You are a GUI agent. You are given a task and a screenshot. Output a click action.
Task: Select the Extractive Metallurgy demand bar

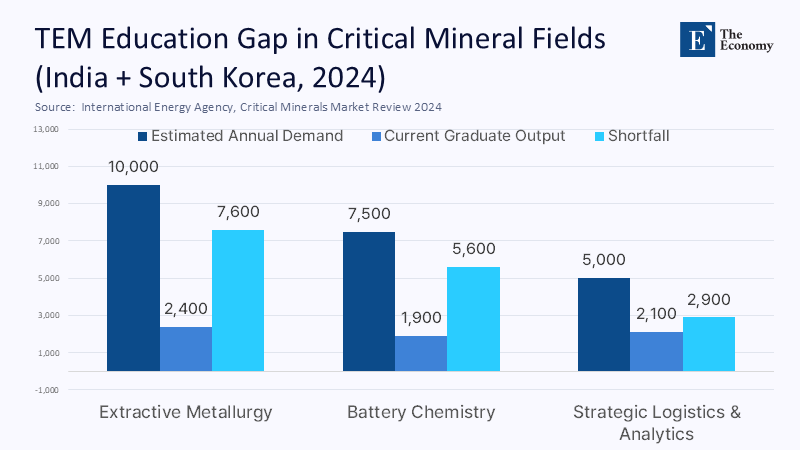[x=133, y=278]
